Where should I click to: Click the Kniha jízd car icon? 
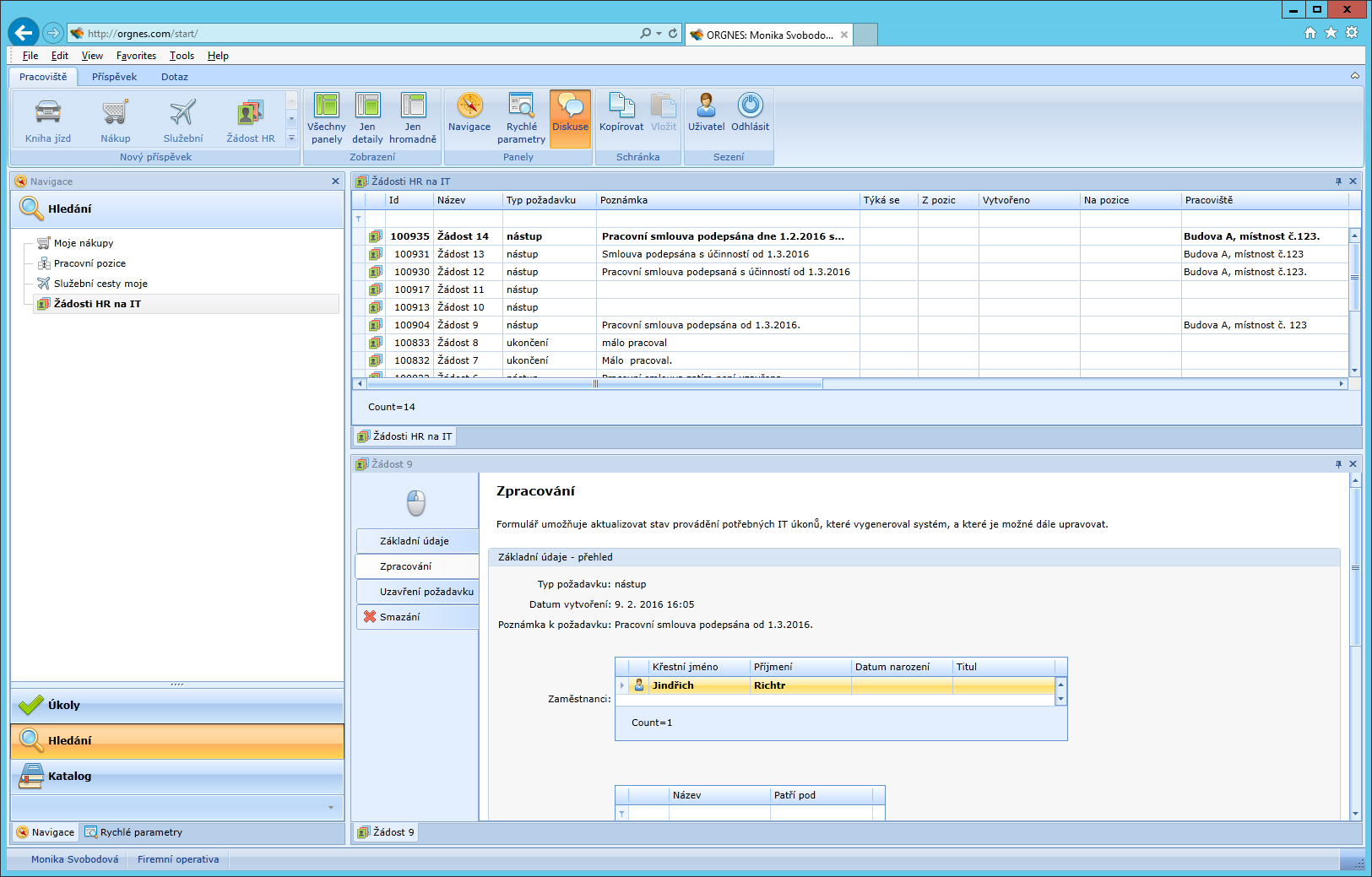(x=48, y=112)
